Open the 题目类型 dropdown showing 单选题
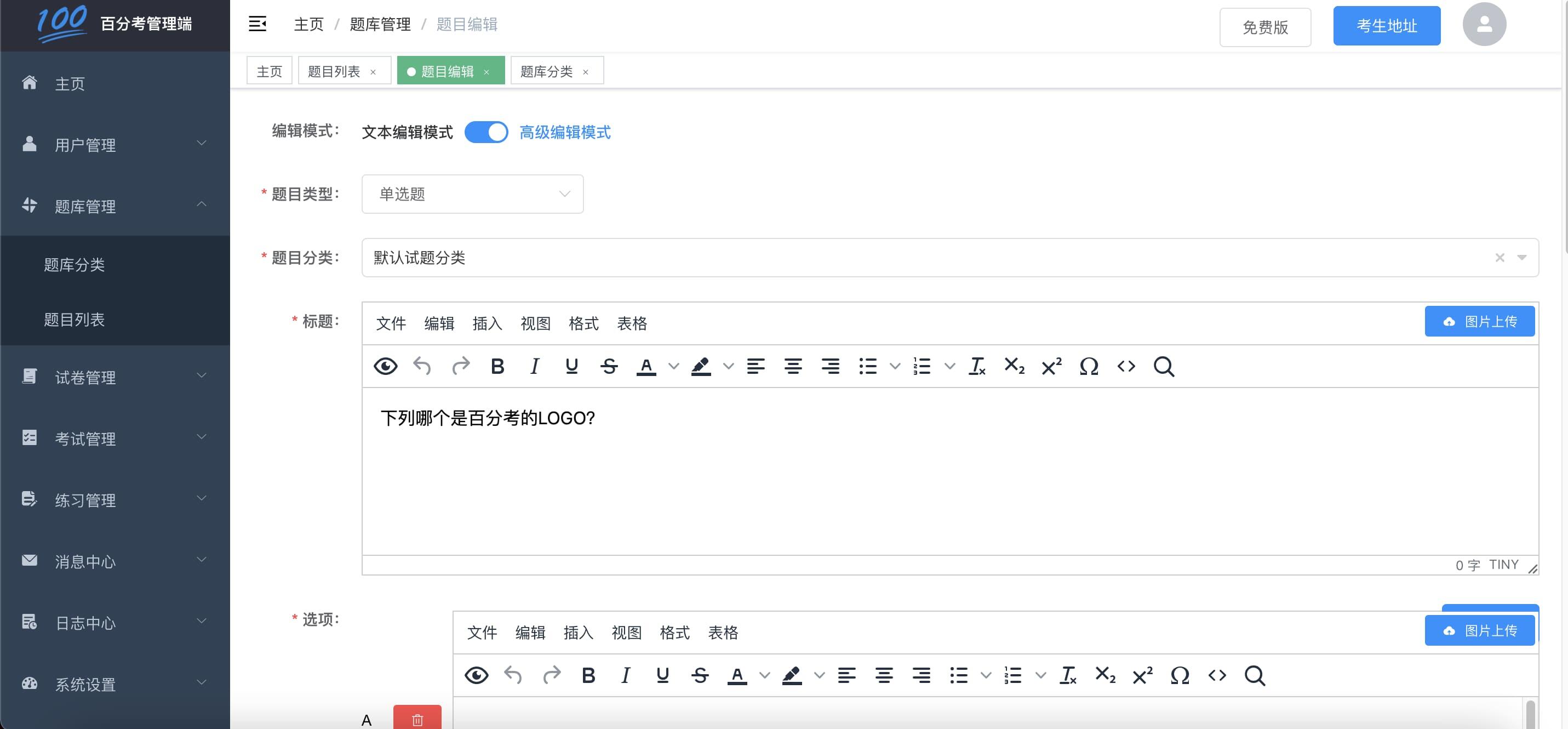 [x=472, y=194]
